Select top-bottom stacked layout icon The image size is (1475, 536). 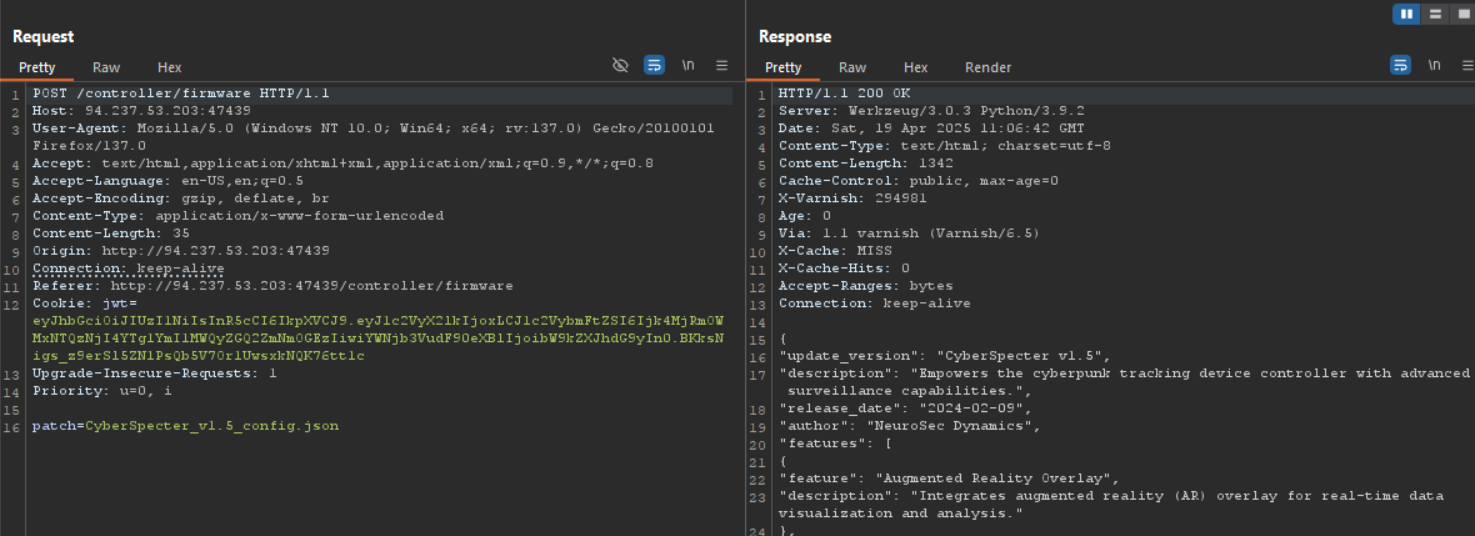(x=1435, y=14)
